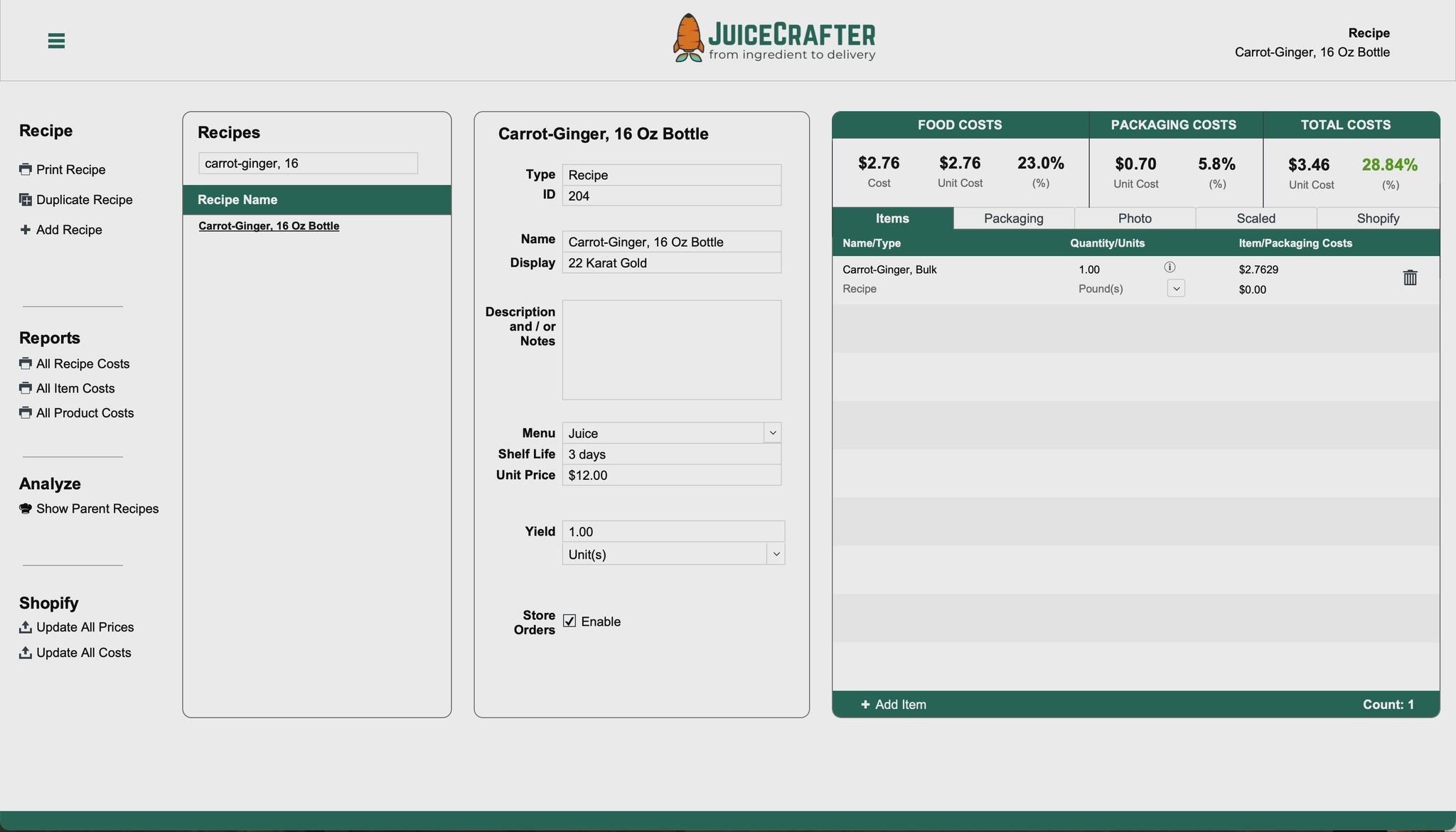Click the Add Recipe plus icon
The height and width of the screenshot is (832, 1456).
point(25,229)
